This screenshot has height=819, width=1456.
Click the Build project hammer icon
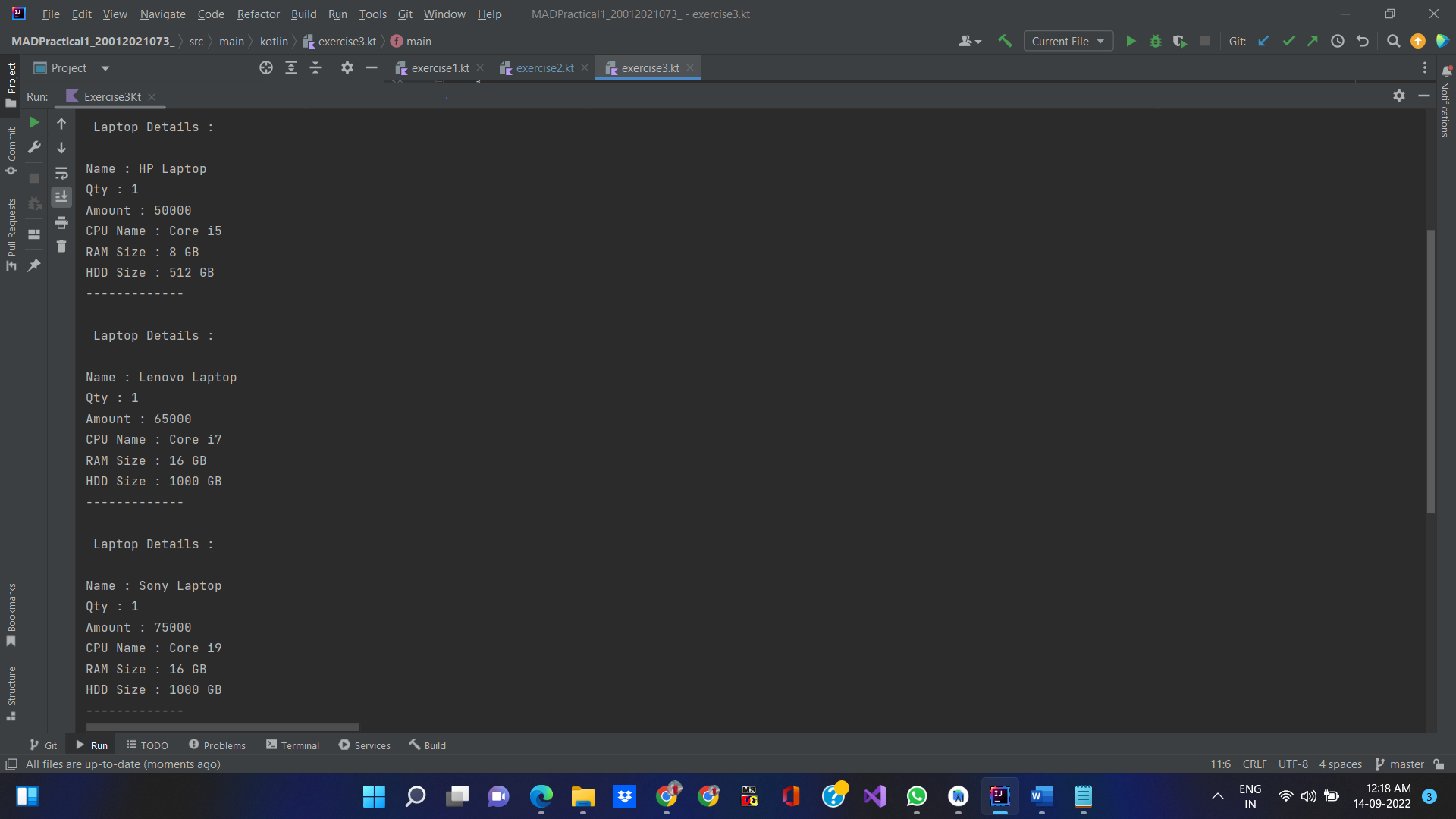pos(1005,41)
